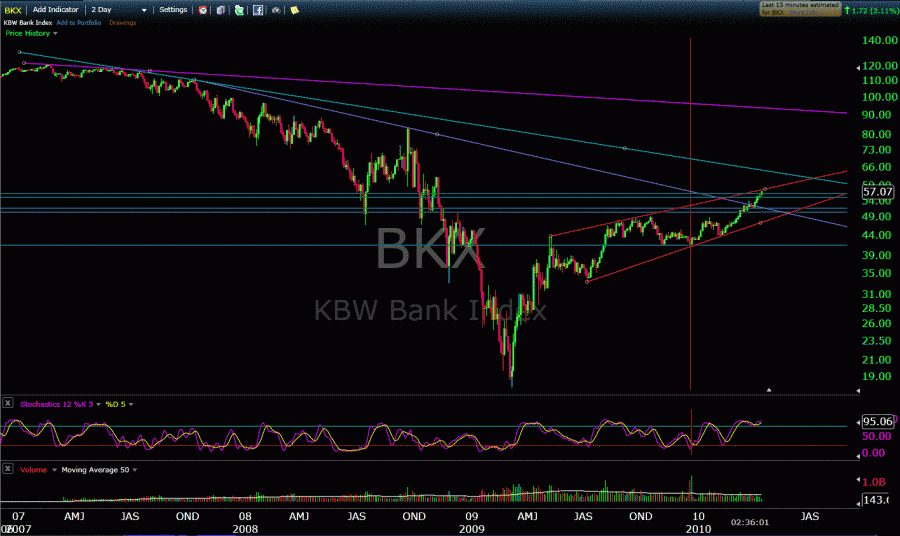Click the 02:36:01 time readout
Image resolution: width=900 pixels, height=536 pixels.
click(x=749, y=522)
